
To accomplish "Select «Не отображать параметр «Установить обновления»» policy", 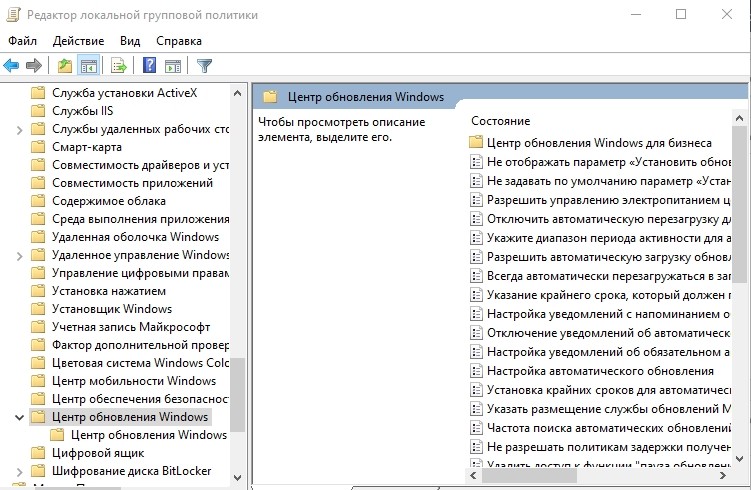I will click(x=609, y=162).
